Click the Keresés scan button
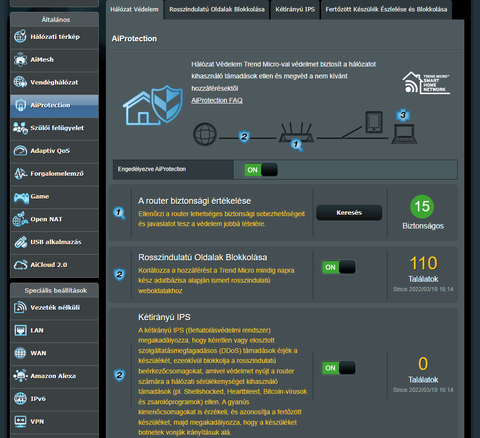The height and width of the screenshot is (438, 480). tap(349, 212)
